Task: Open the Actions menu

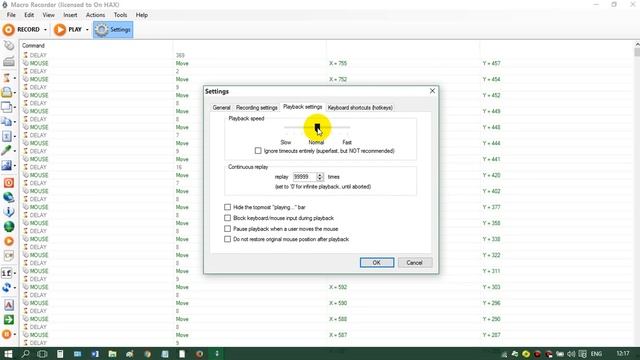Action: [x=96, y=15]
